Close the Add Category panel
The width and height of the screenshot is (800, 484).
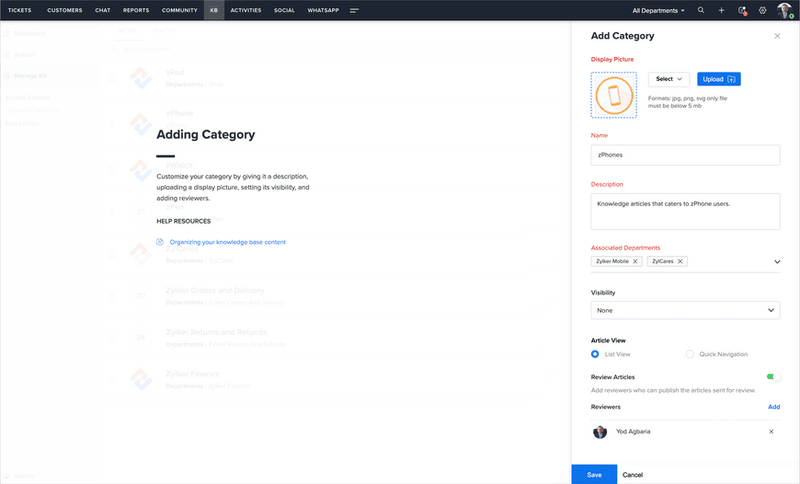click(777, 36)
